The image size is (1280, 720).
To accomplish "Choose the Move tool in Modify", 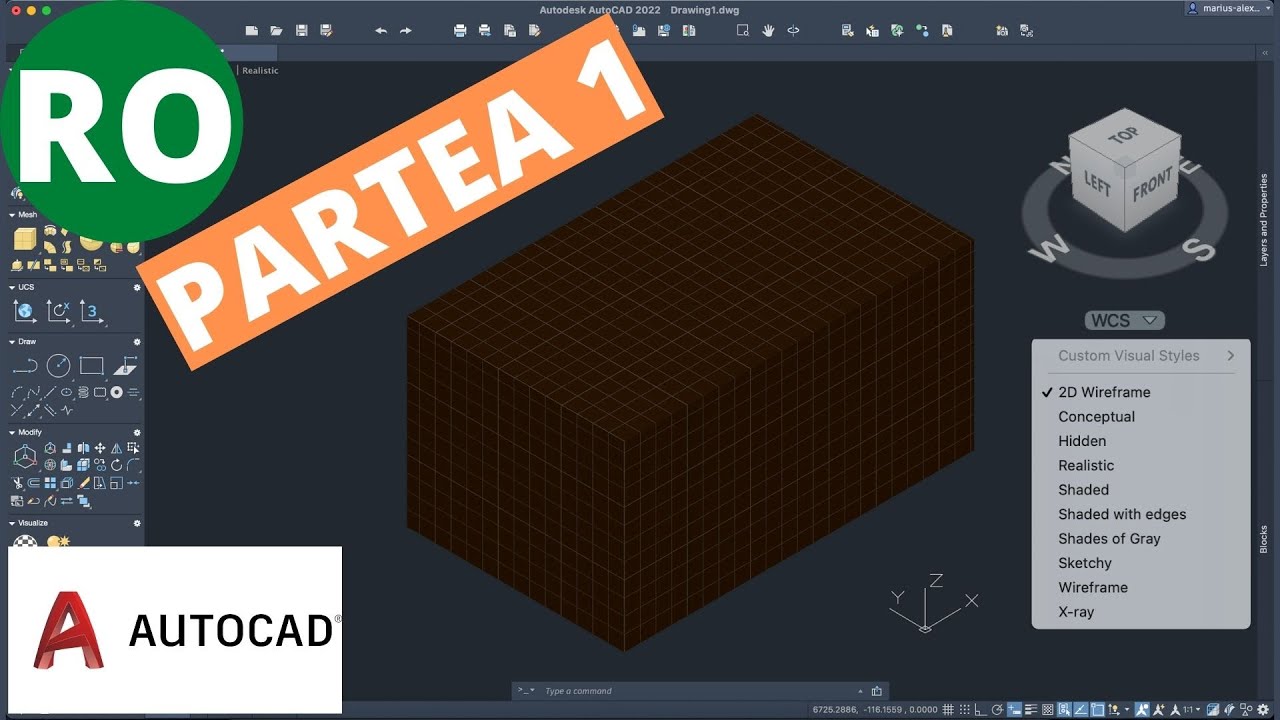I will (x=100, y=447).
